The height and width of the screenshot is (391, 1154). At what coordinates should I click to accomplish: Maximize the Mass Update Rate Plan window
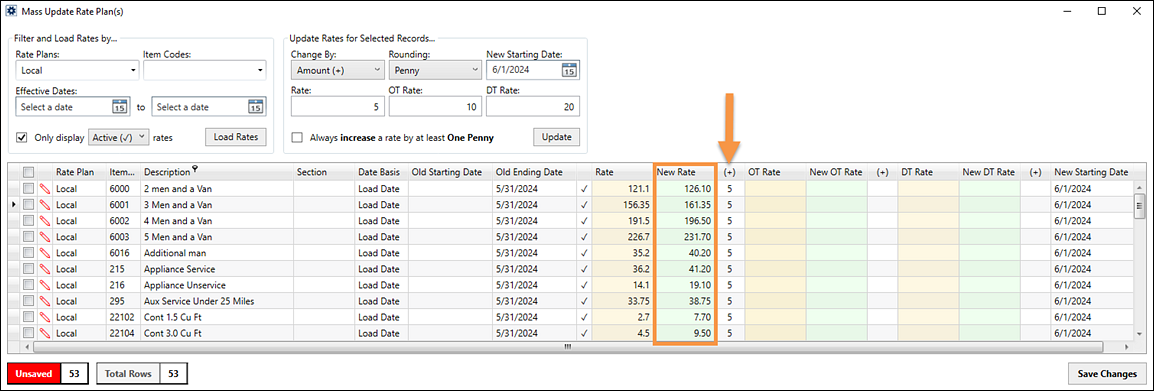(1101, 11)
